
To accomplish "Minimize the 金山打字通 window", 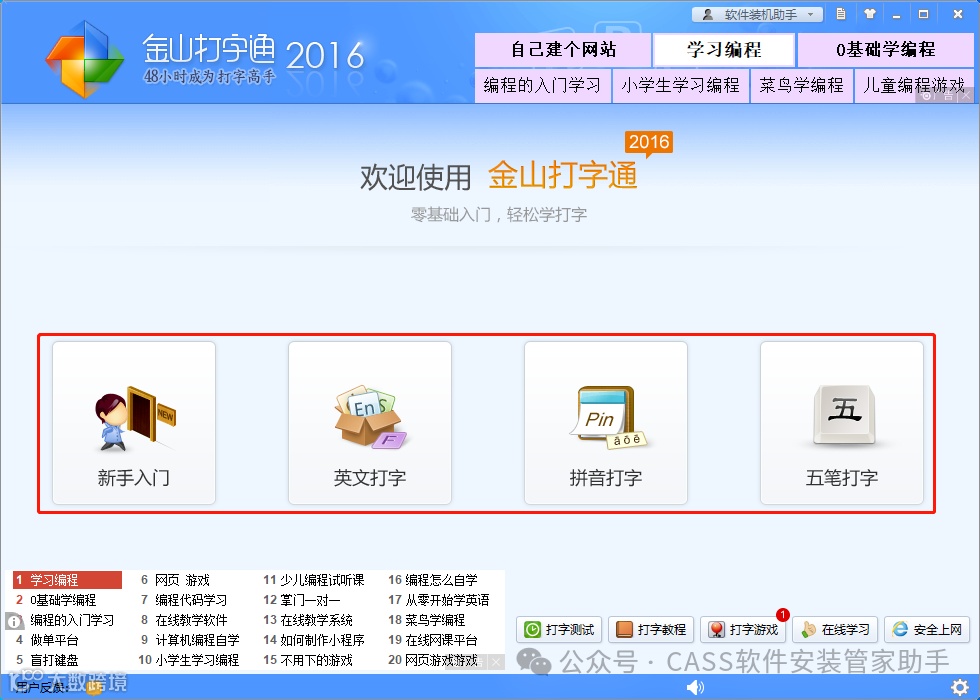I will (x=896, y=14).
